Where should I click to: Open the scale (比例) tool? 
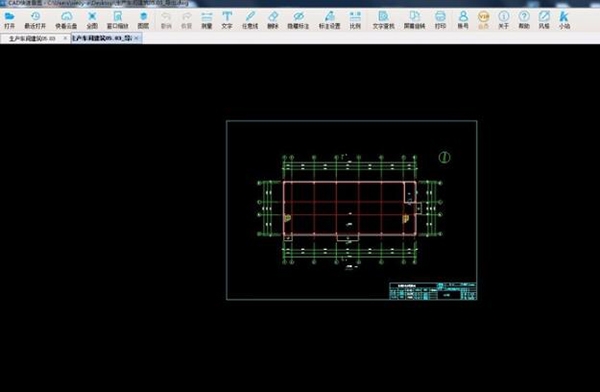(x=355, y=20)
